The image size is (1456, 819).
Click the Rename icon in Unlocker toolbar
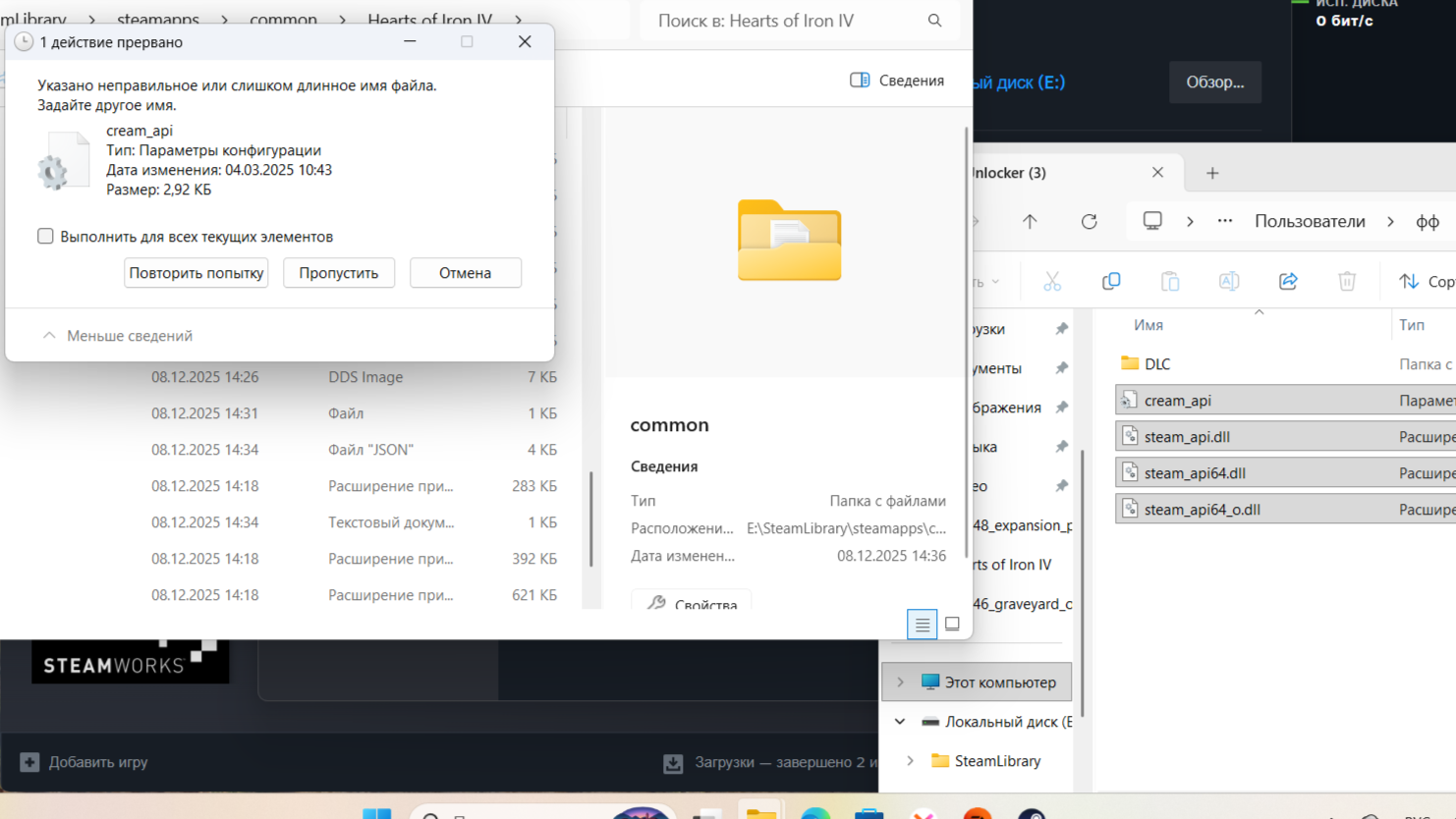tap(1229, 282)
